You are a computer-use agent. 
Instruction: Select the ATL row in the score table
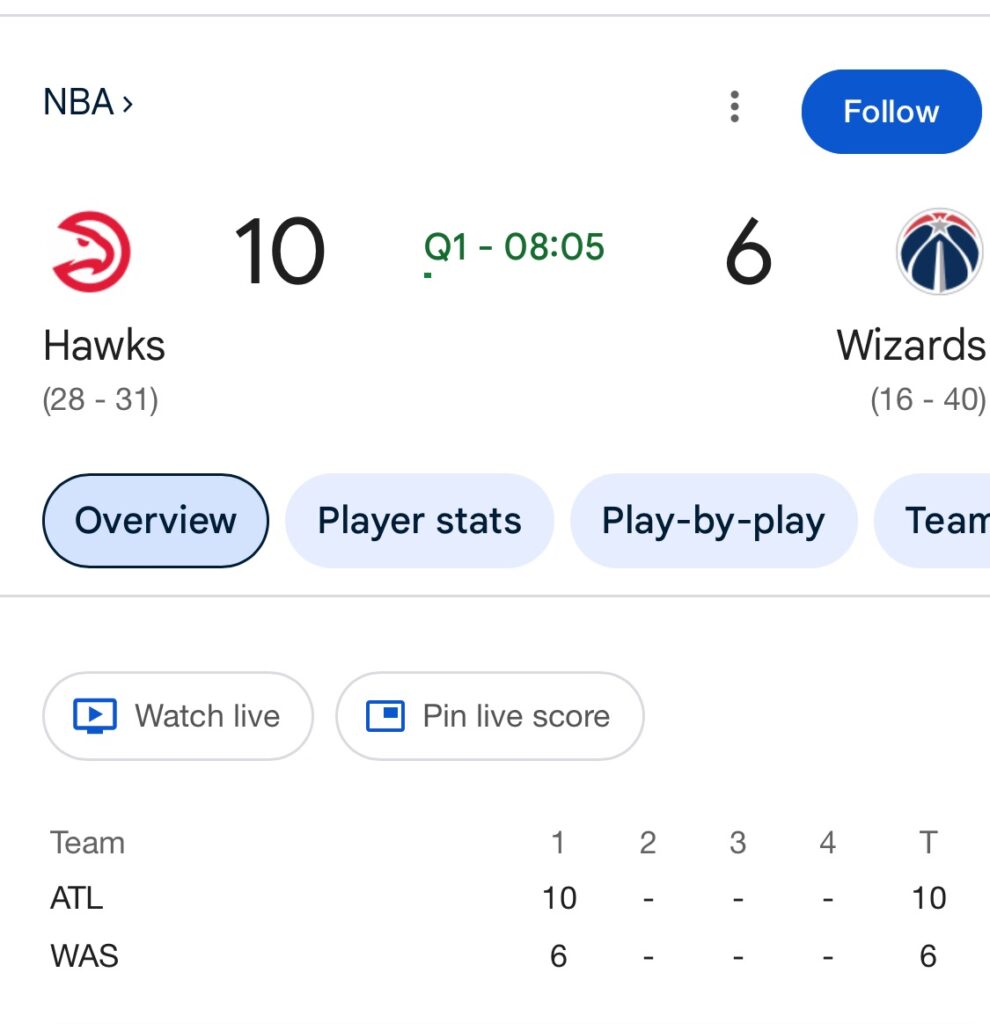pyautogui.click(x=77, y=898)
